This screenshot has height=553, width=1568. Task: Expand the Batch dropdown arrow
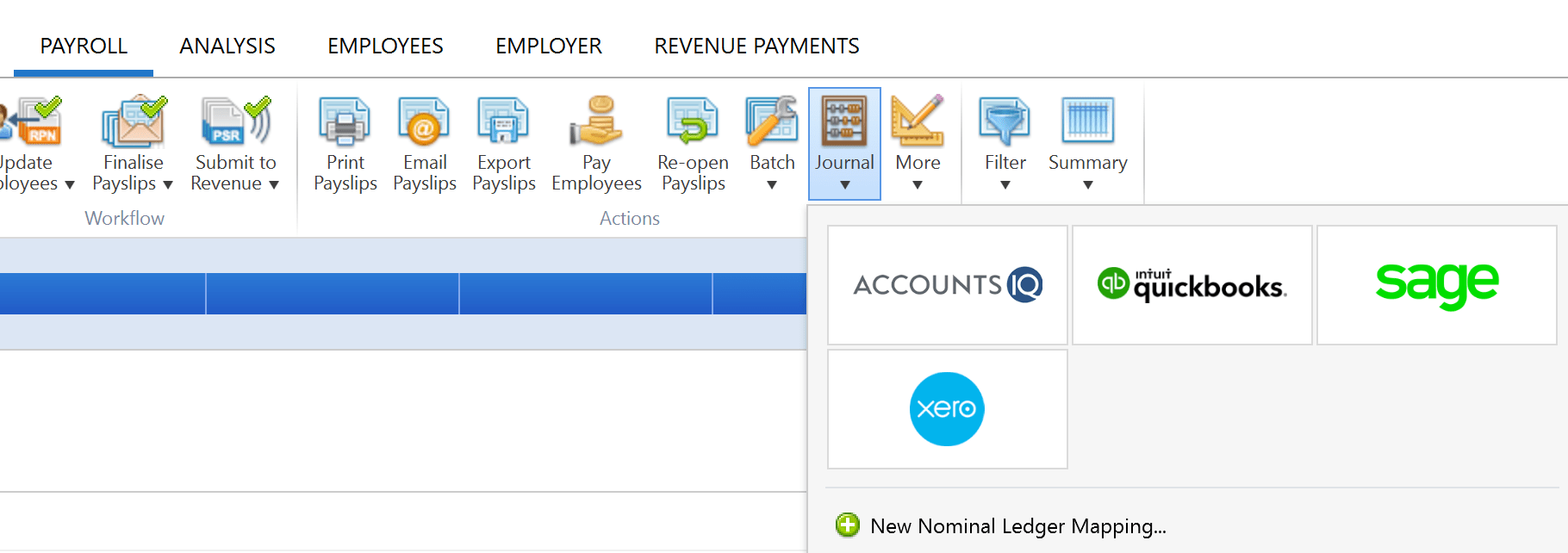tap(772, 184)
